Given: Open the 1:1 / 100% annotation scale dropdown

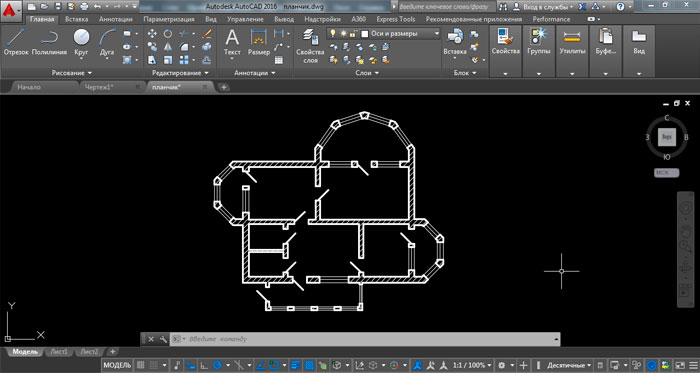Looking at the screenshot, I should click(472, 365).
